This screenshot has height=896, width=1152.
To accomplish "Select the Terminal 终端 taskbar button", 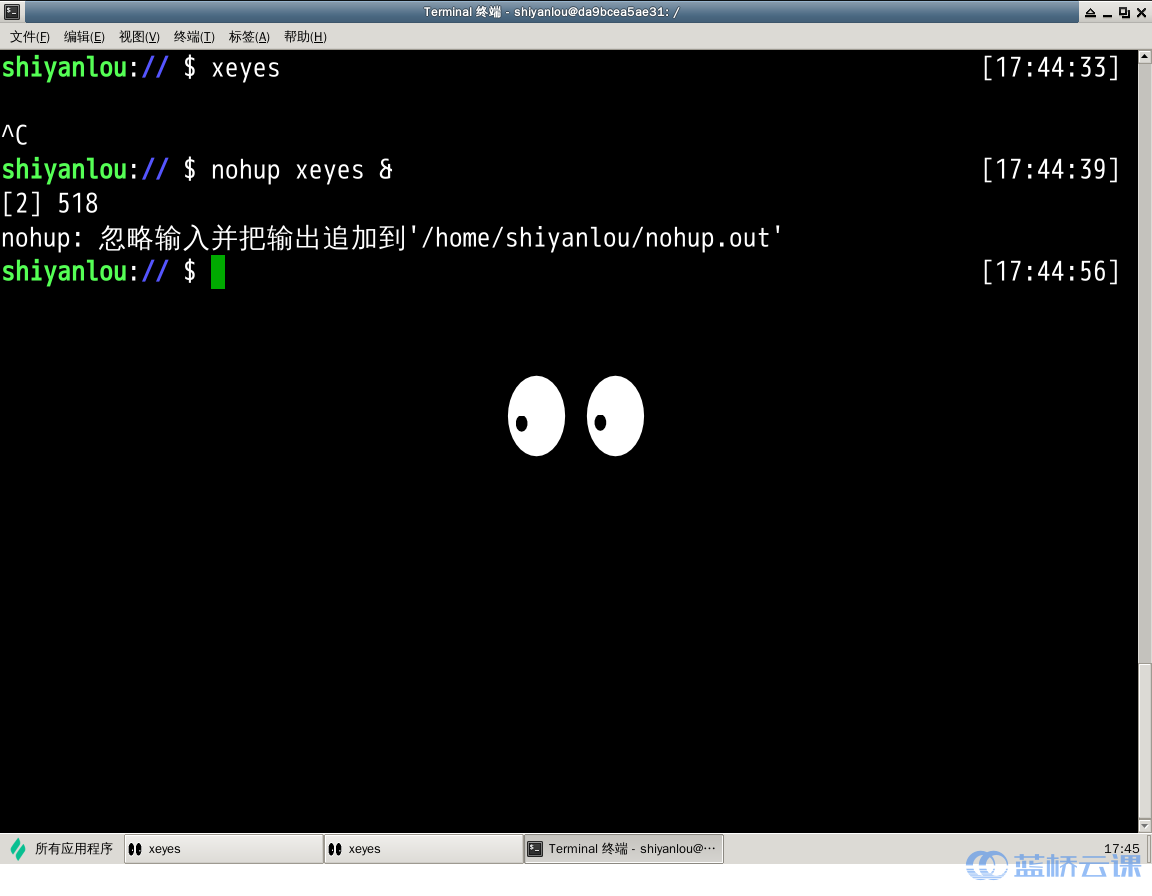I will click(x=623, y=849).
